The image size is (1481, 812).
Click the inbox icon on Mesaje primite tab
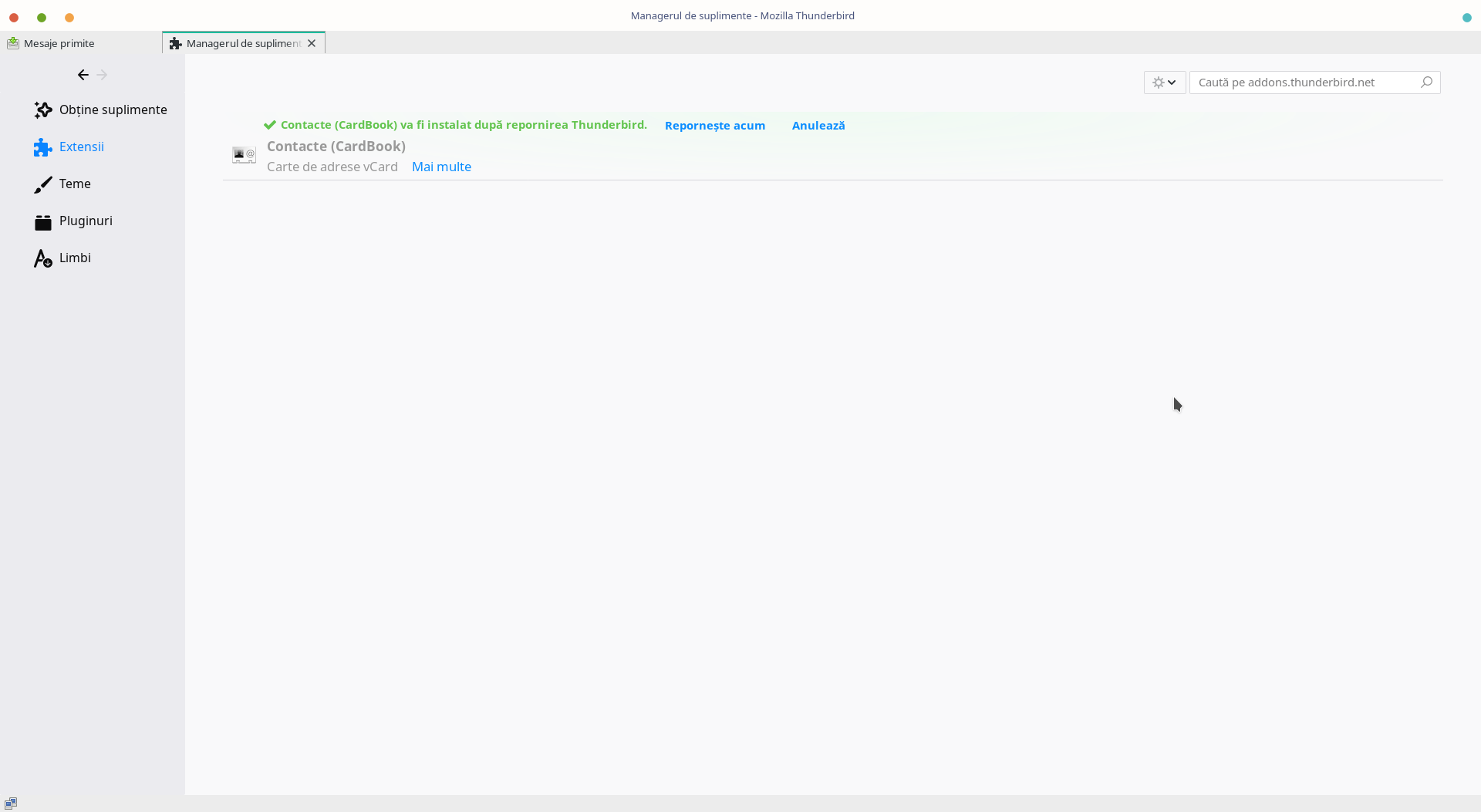tap(13, 43)
